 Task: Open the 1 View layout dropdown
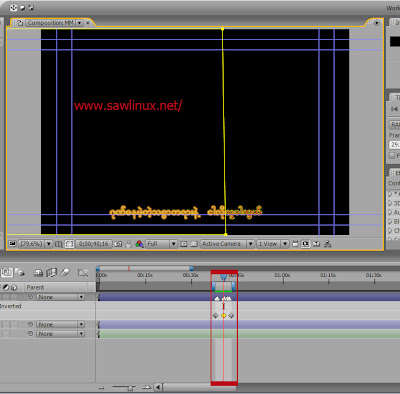(x=273, y=244)
